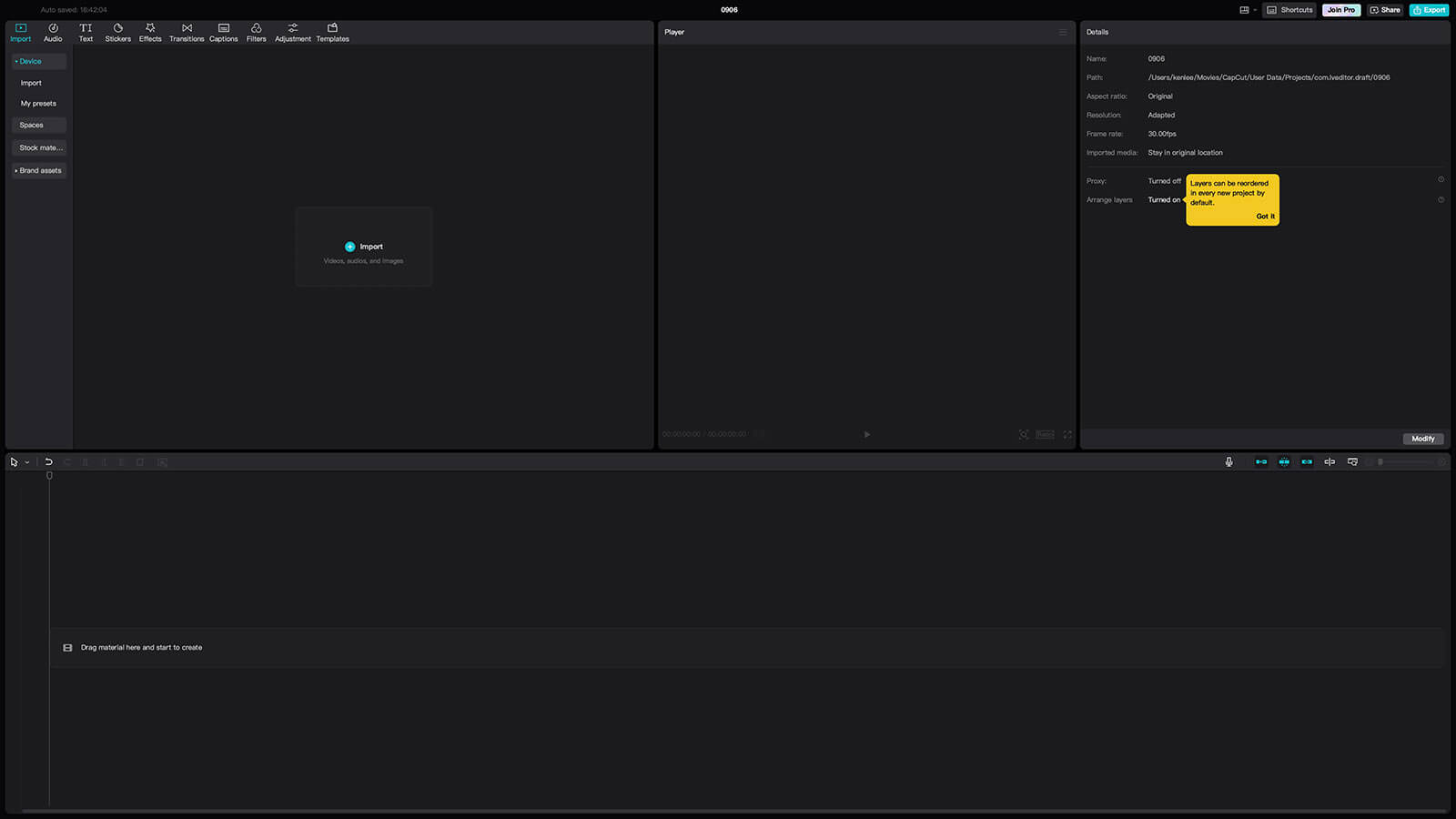This screenshot has width=1456, height=819.
Task: Toggle clip linkage in timeline toolbar
Action: (1307, 462)
